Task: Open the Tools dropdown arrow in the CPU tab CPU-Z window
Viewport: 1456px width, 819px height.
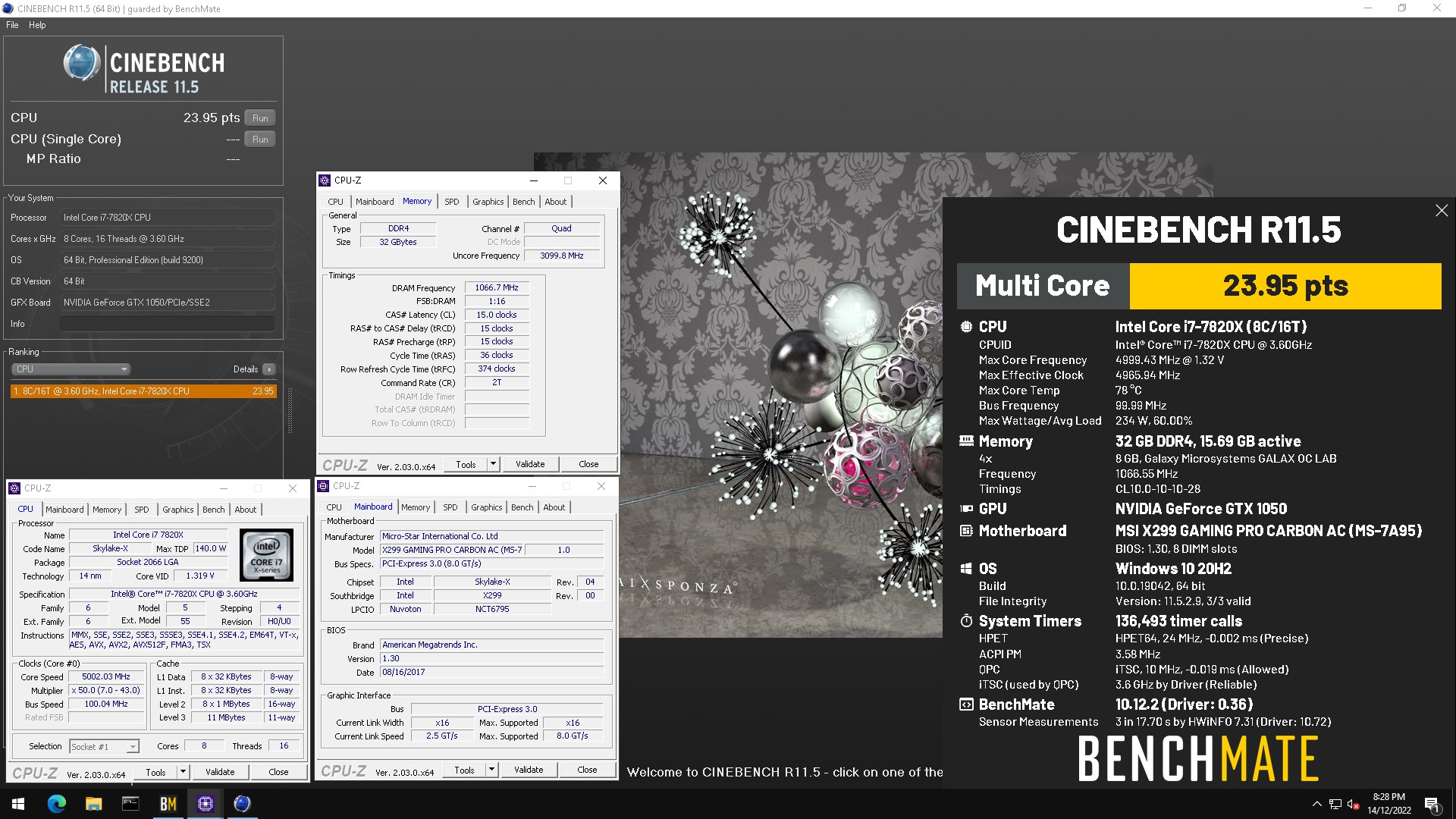Action: pos(183,772)
